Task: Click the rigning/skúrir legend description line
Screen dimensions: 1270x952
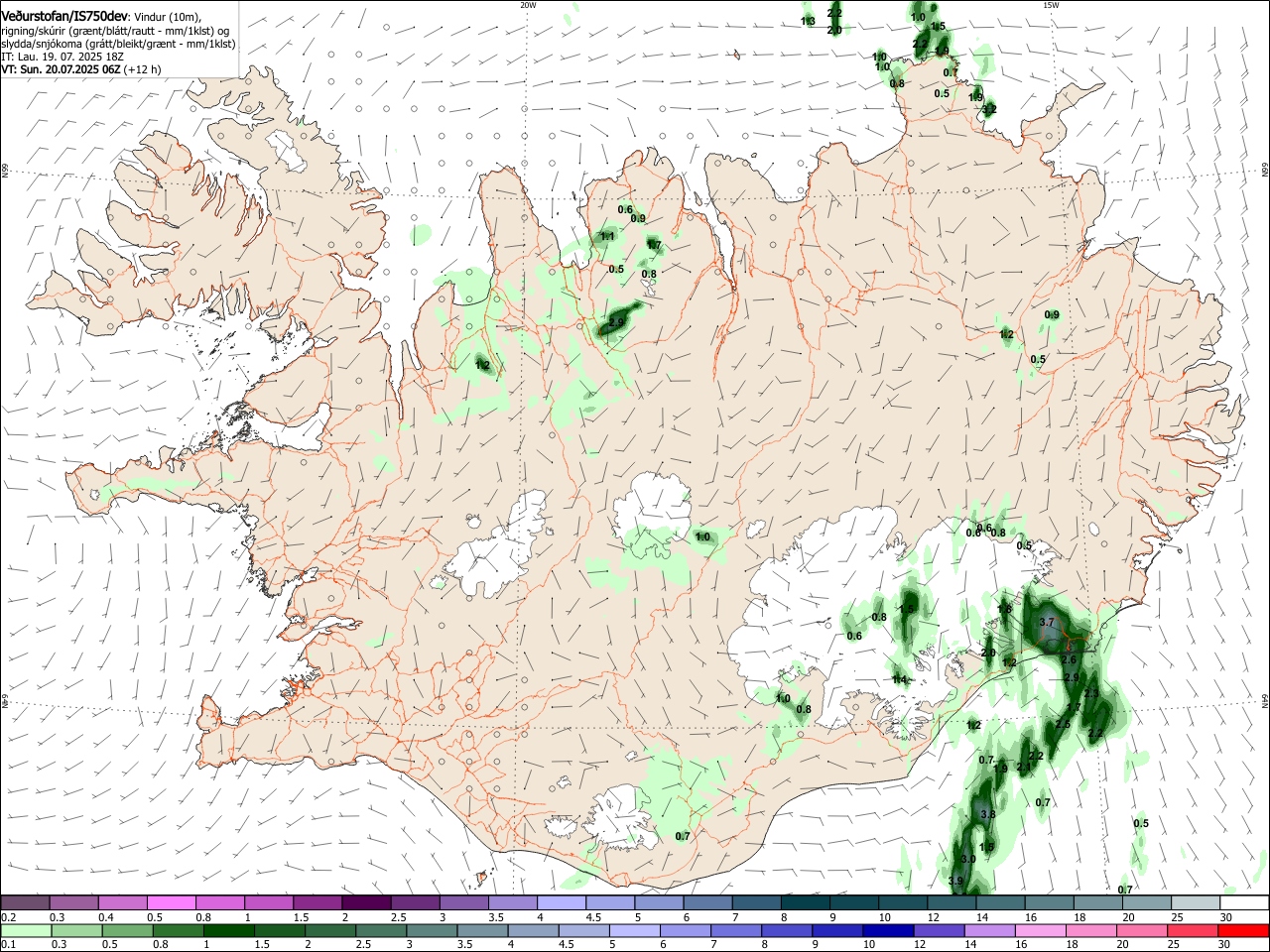Action: pyautogui.click(x=116, y=30)
